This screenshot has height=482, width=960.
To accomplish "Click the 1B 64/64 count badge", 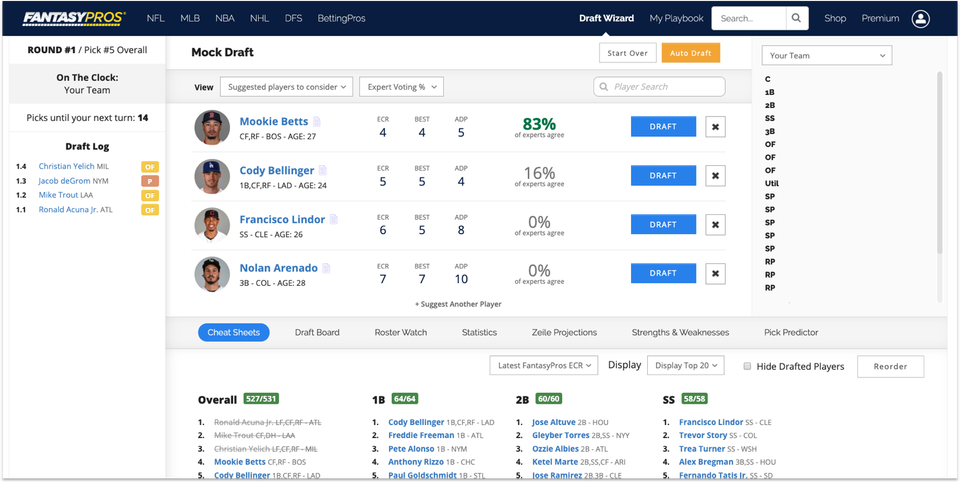I will tap(405, 399).
